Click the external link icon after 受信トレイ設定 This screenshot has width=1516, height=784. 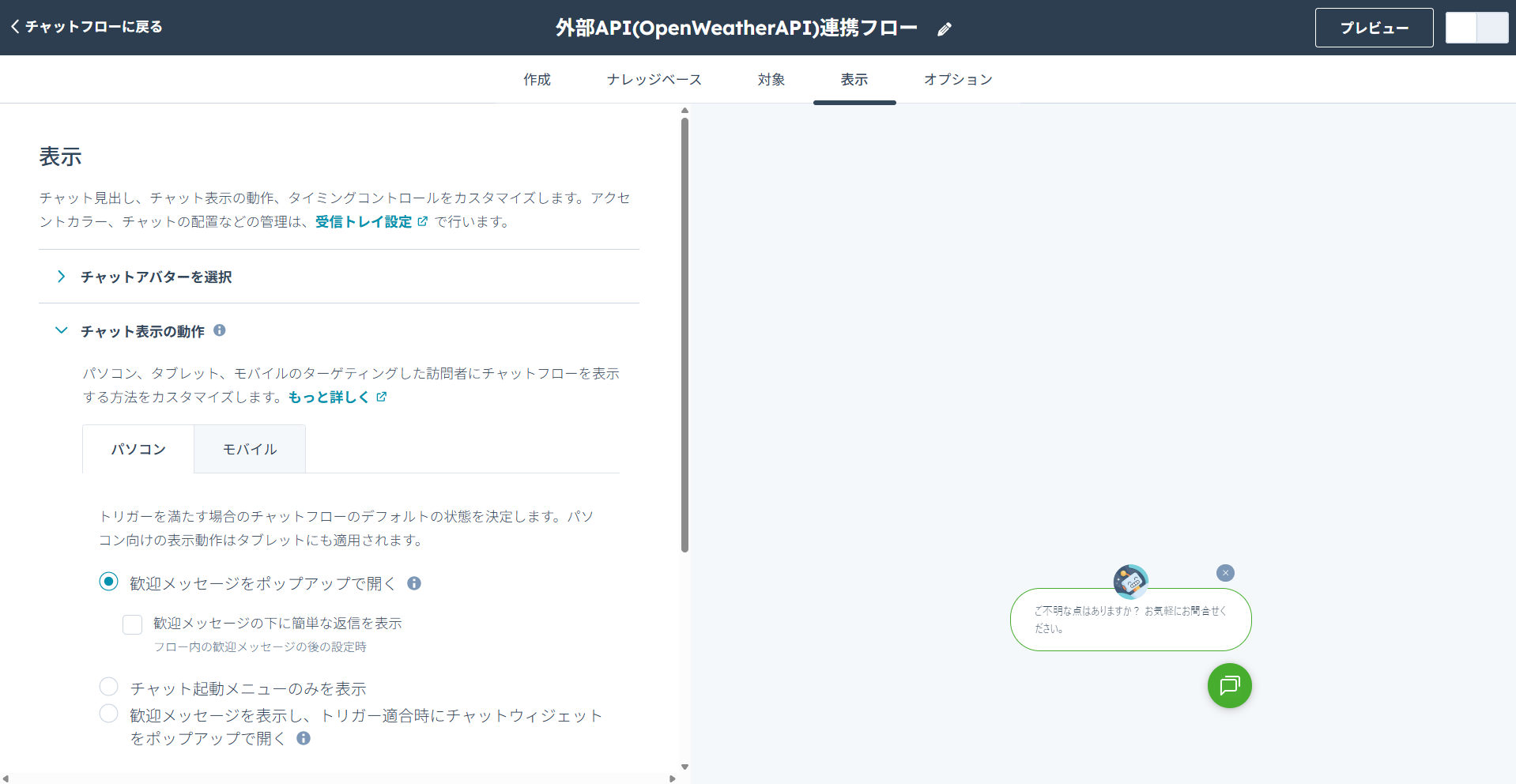click(424, 221)
